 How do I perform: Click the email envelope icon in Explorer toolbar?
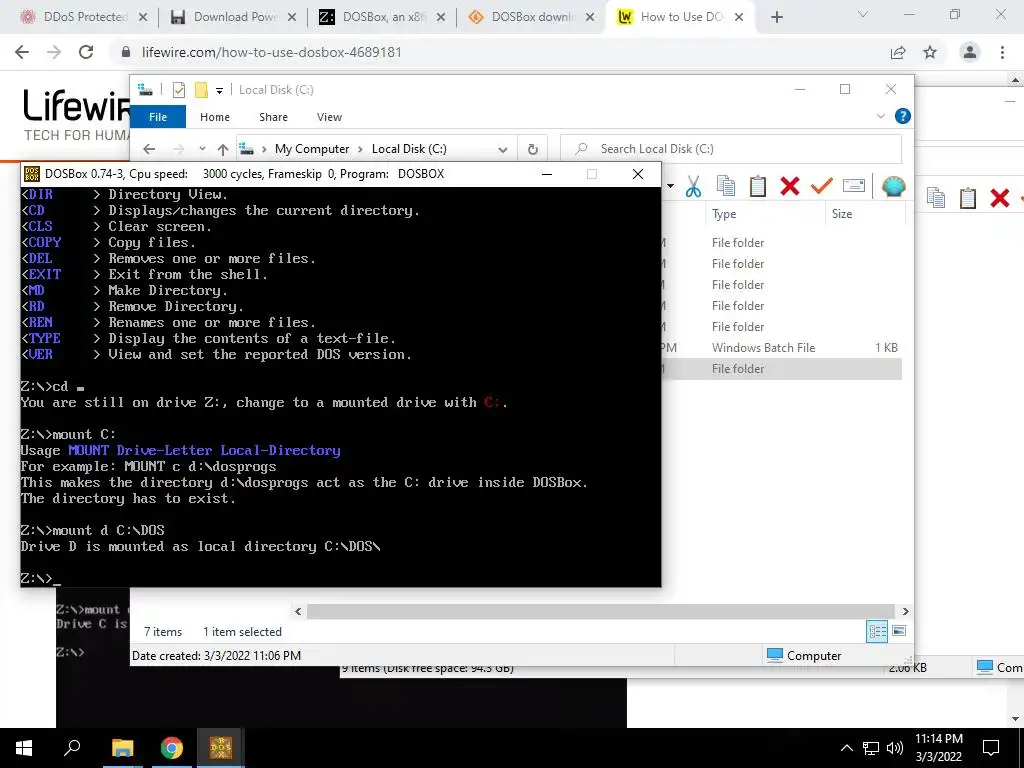[x=854, y=186]
